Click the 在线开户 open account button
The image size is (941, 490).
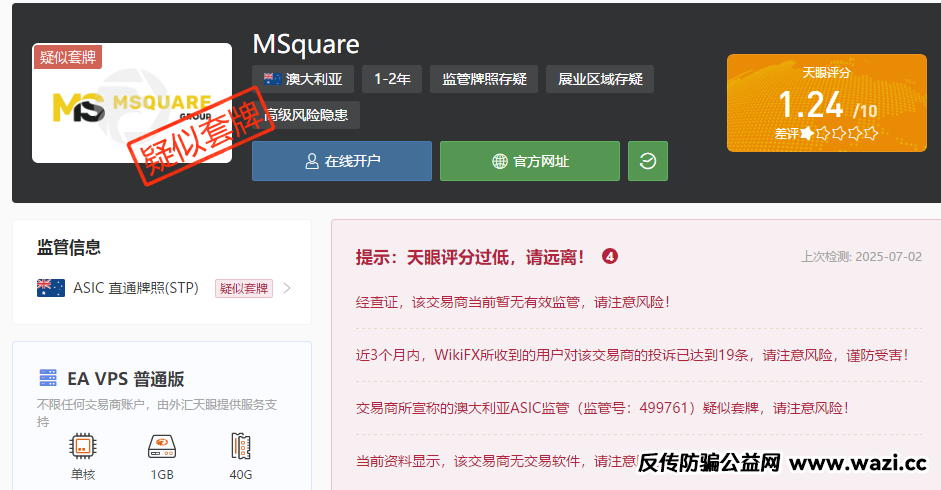coord(341,161)
